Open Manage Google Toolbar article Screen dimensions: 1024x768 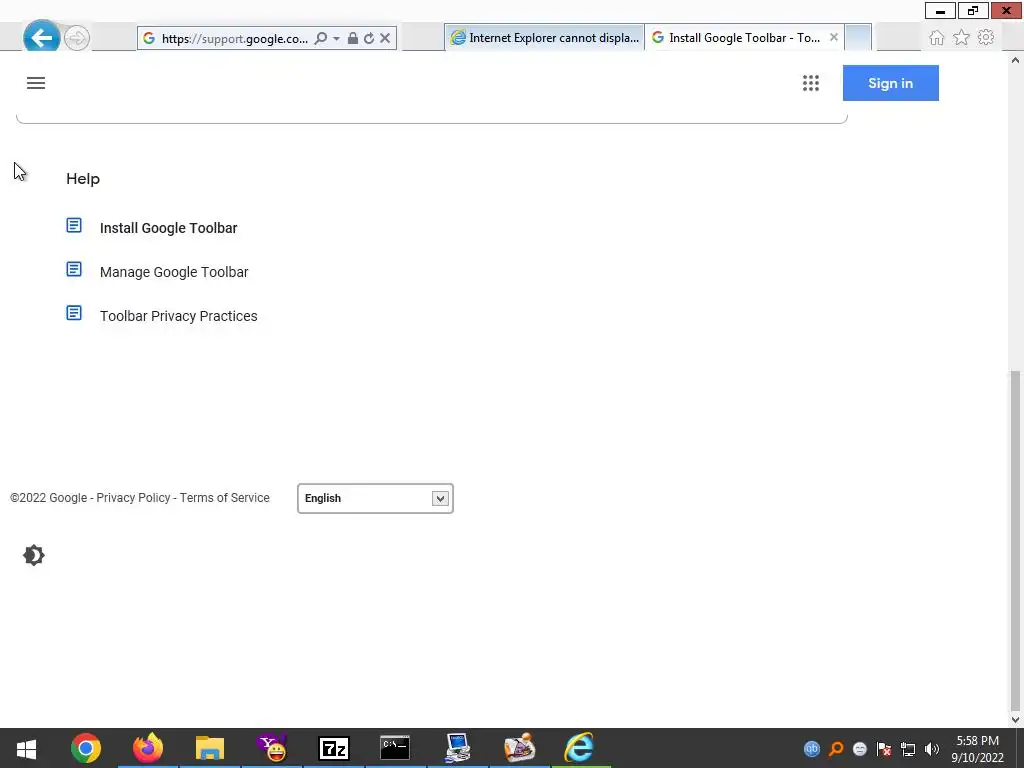[174, 272]
